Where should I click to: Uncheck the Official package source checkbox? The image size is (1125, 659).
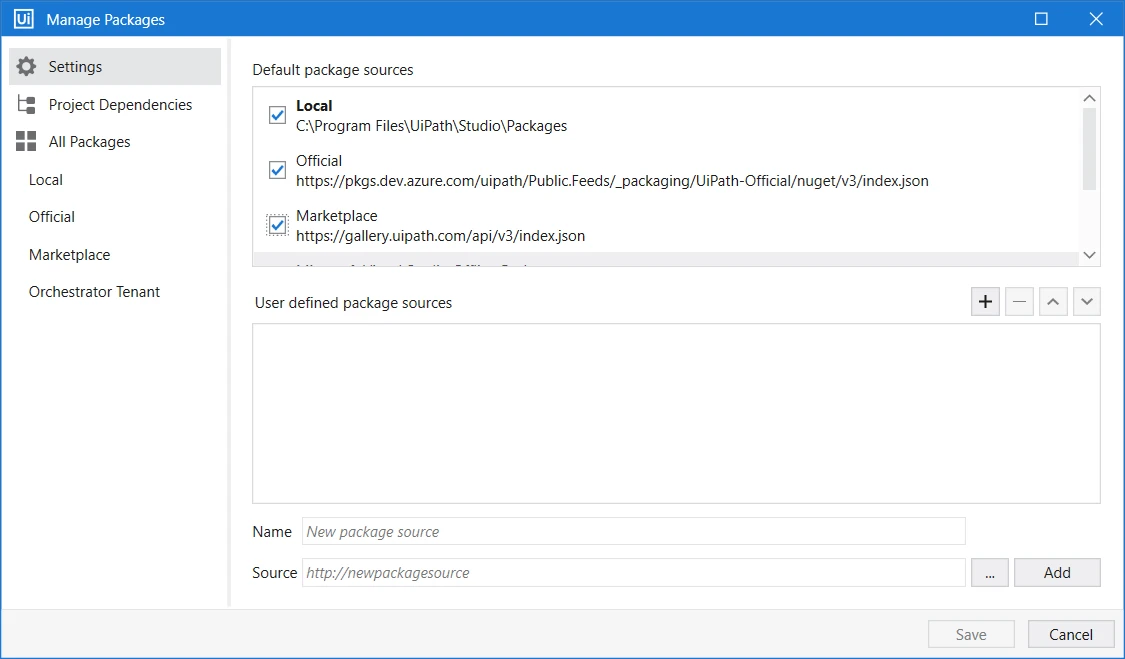(278, 170)
